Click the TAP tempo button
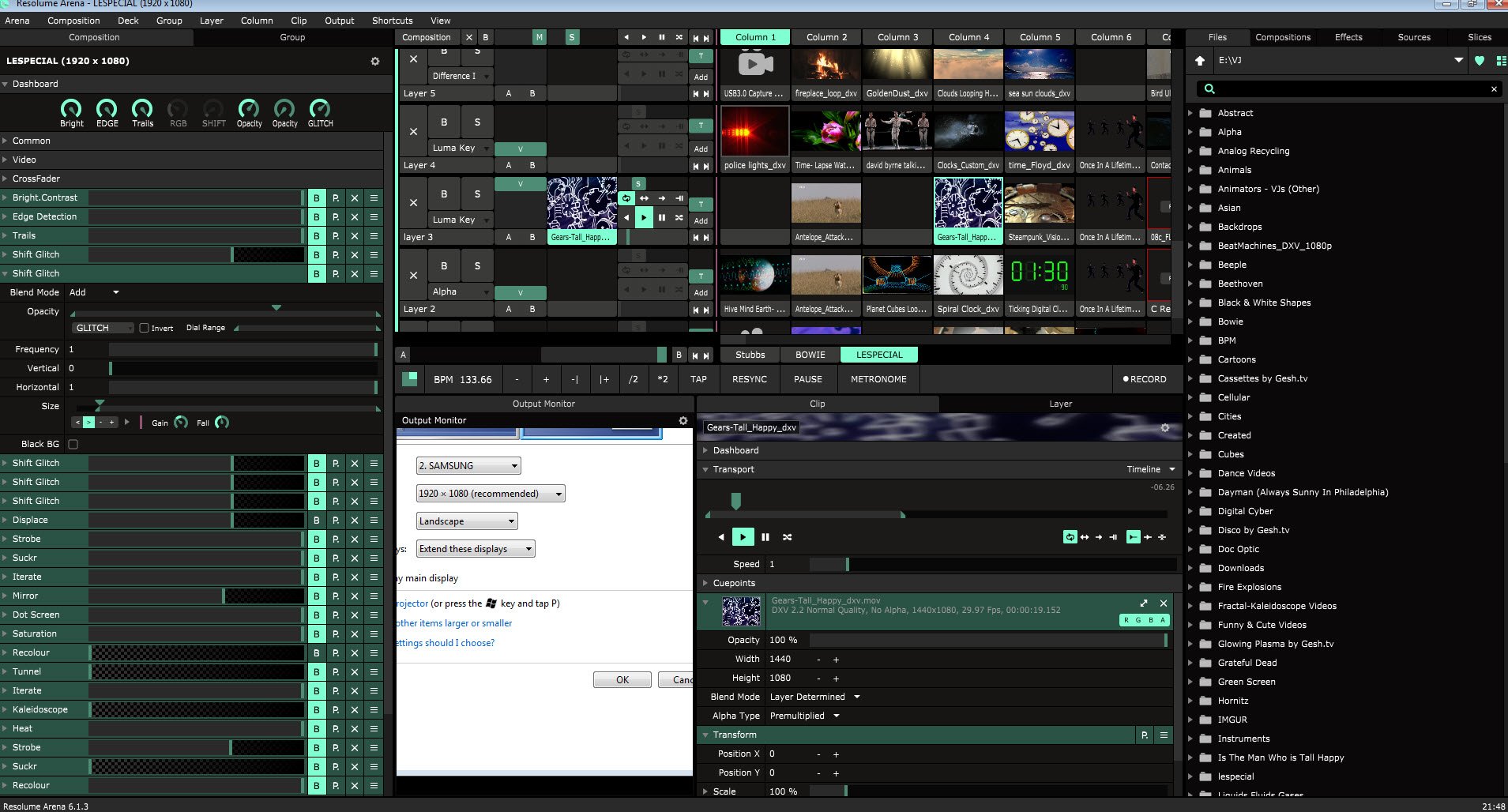 pyautogui.click(x=698, y=379)
